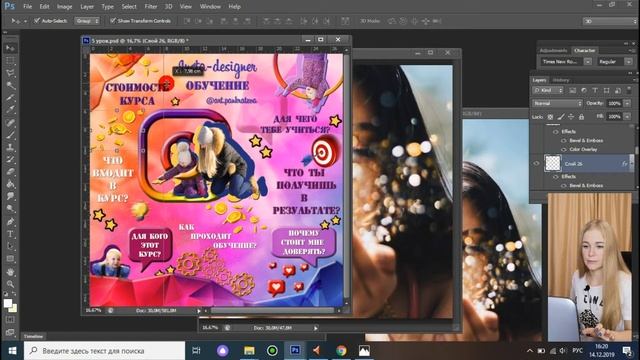Toggle Effects eye above Слой 26
Image resolution: width=640 pixels, height=360 pixels.
coord(556,132)
